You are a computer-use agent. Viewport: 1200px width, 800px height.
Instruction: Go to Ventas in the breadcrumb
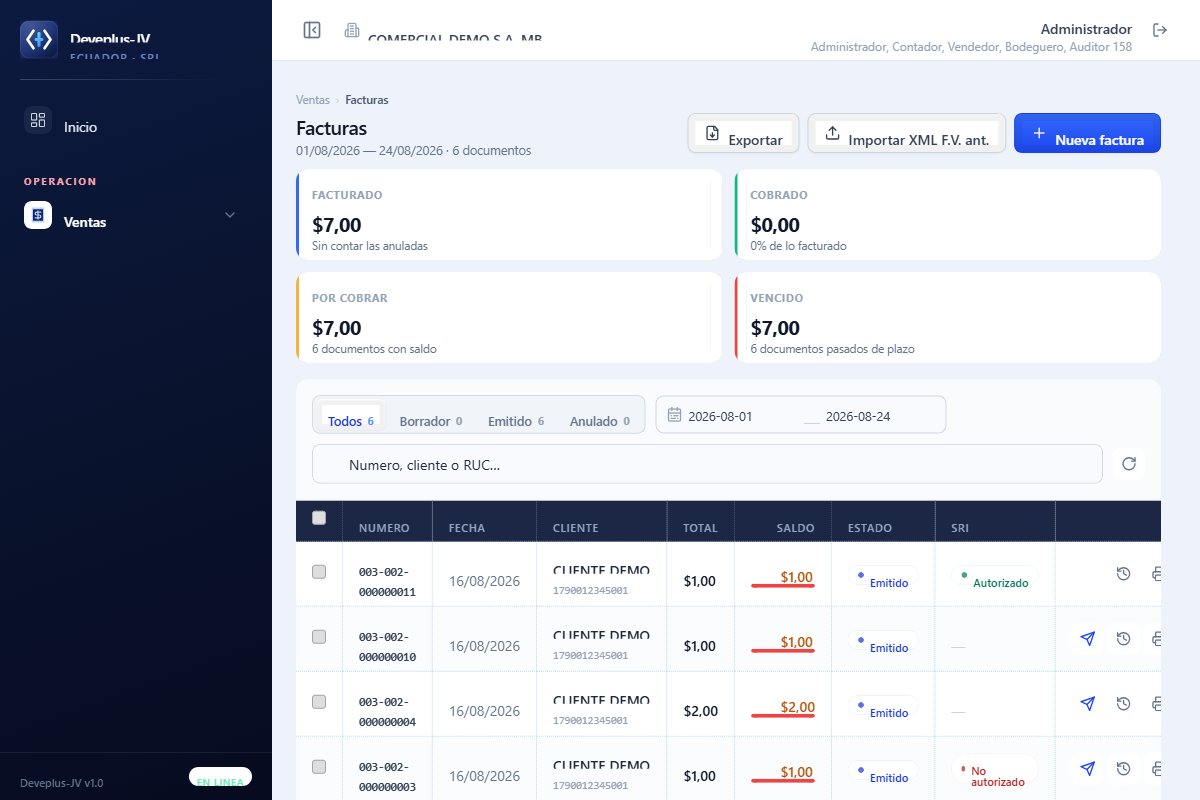pyautogui.click(x=313, y=100)
